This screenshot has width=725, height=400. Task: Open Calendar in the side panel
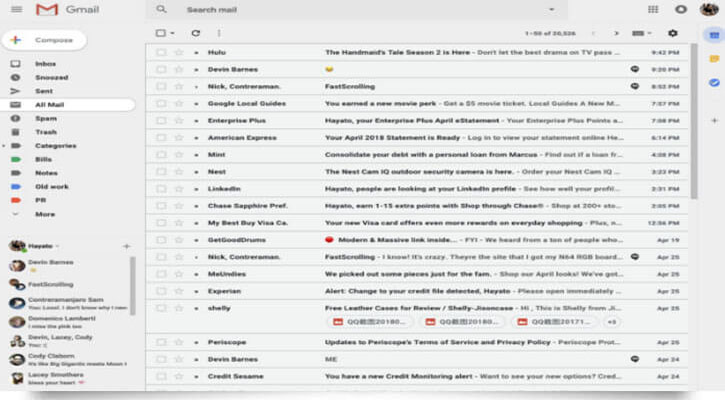714,36
